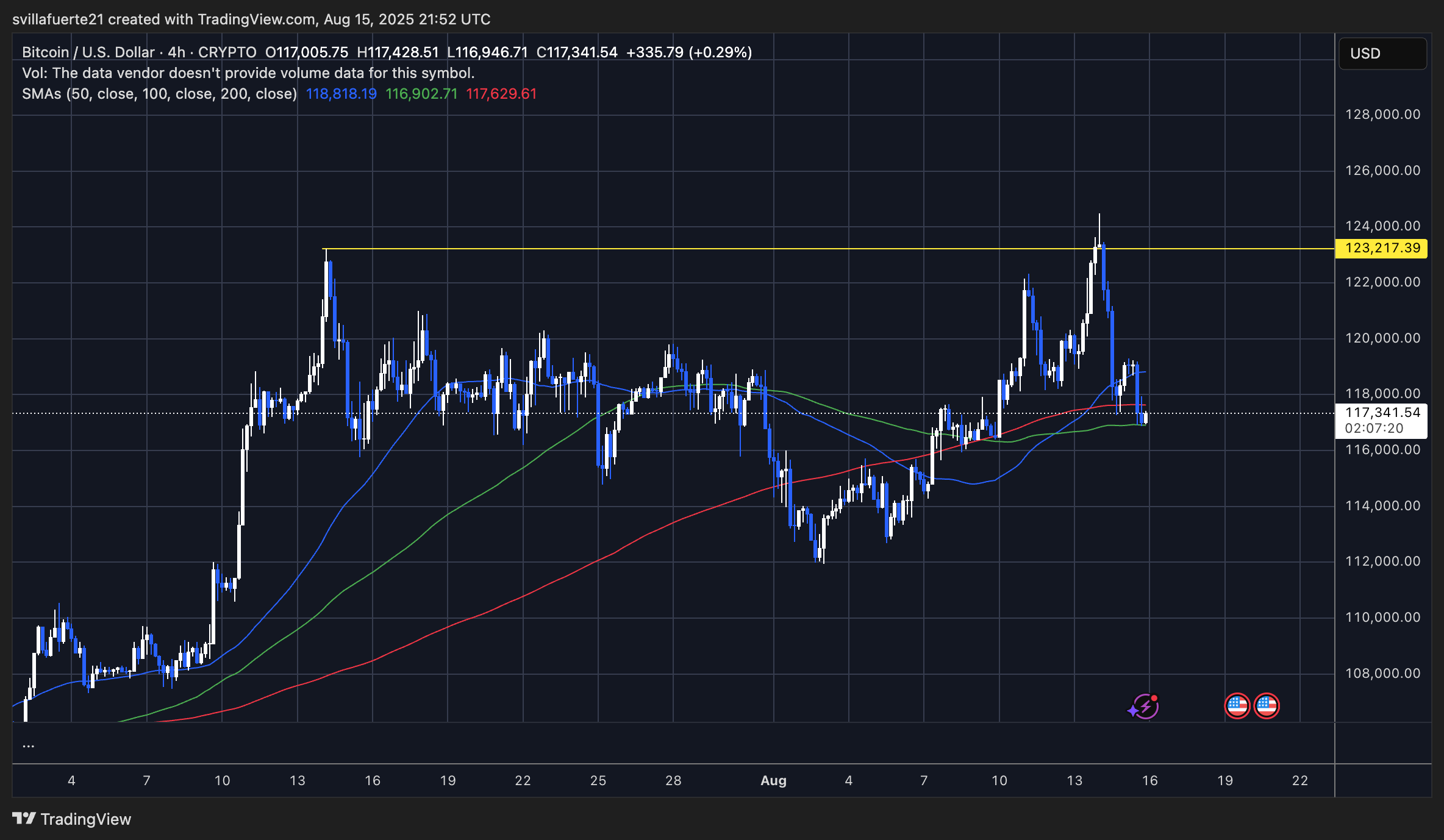Click the first US flag economic event icon
The width and height of the screenshot is (1444, 840).
[1237, 707]
